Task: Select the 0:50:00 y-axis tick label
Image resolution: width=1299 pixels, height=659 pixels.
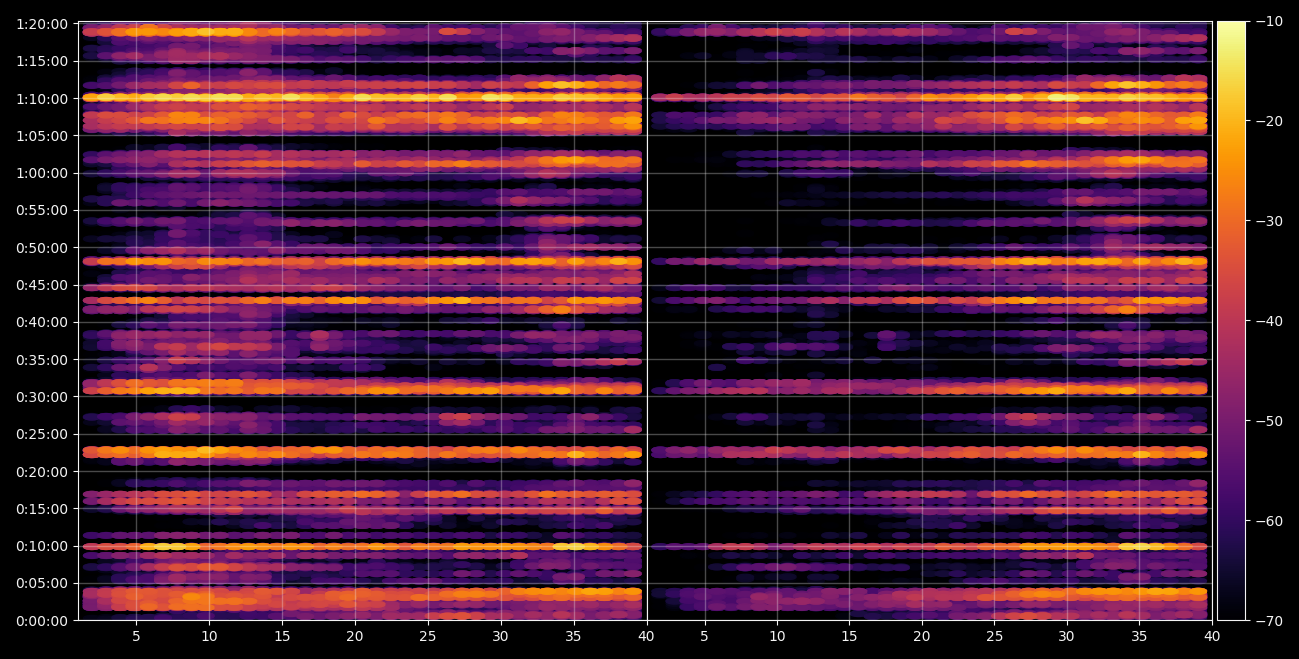Action: click(44, 247)
